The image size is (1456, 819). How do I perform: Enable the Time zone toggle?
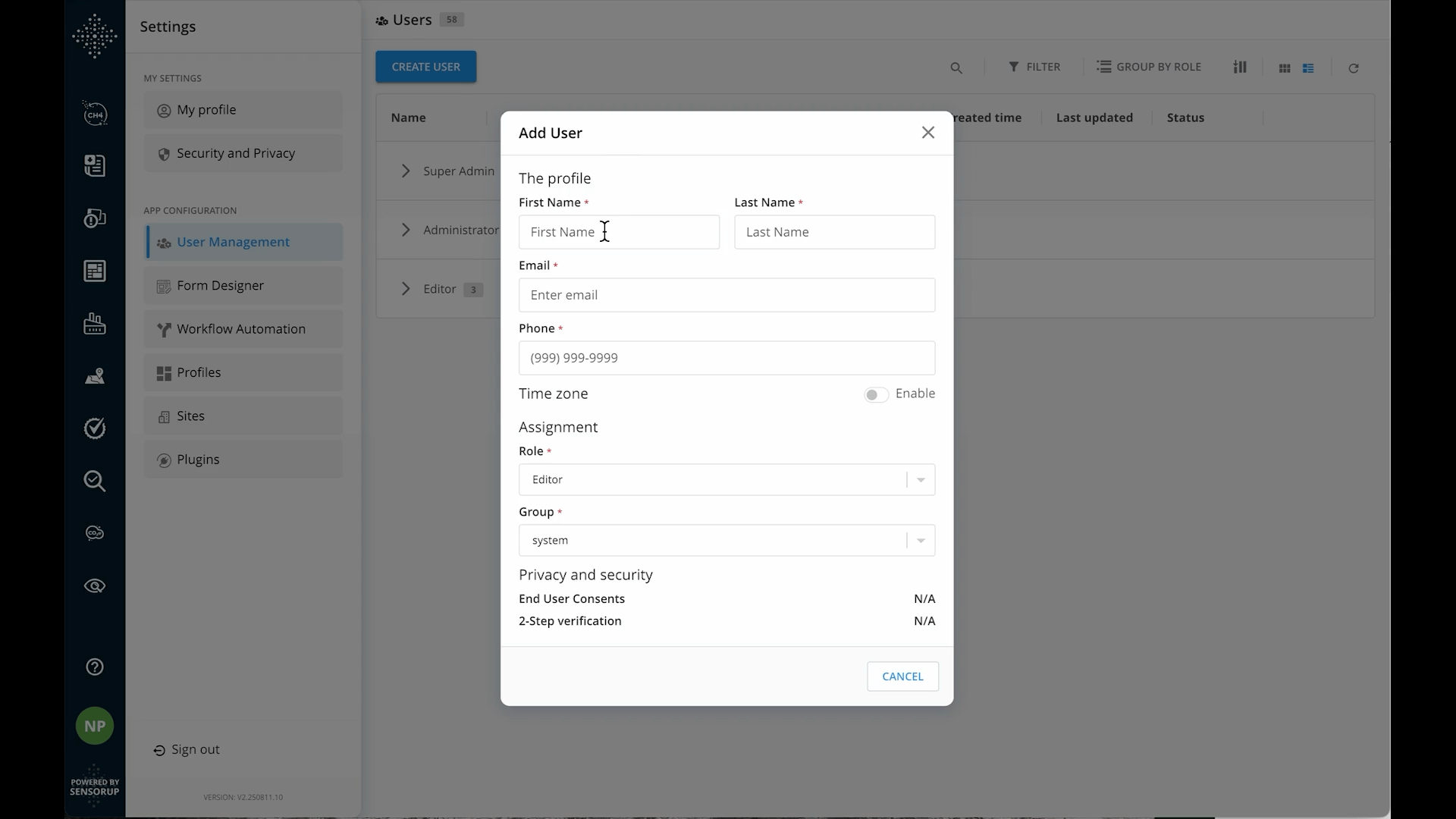point(875,394)
